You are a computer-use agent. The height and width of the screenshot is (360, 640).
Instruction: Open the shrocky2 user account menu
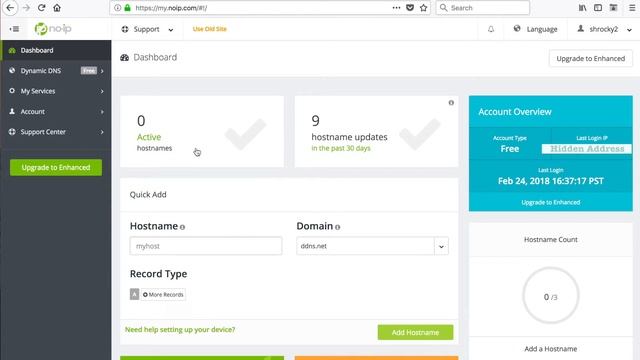coord(604,29)
